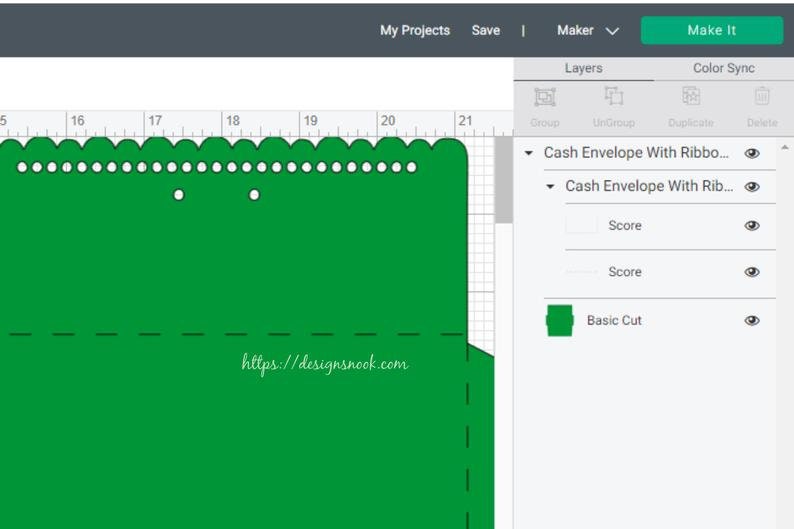Open the Maker machine dropdown
The width and height of the screenshot is (794, 529).
(587, 30)
